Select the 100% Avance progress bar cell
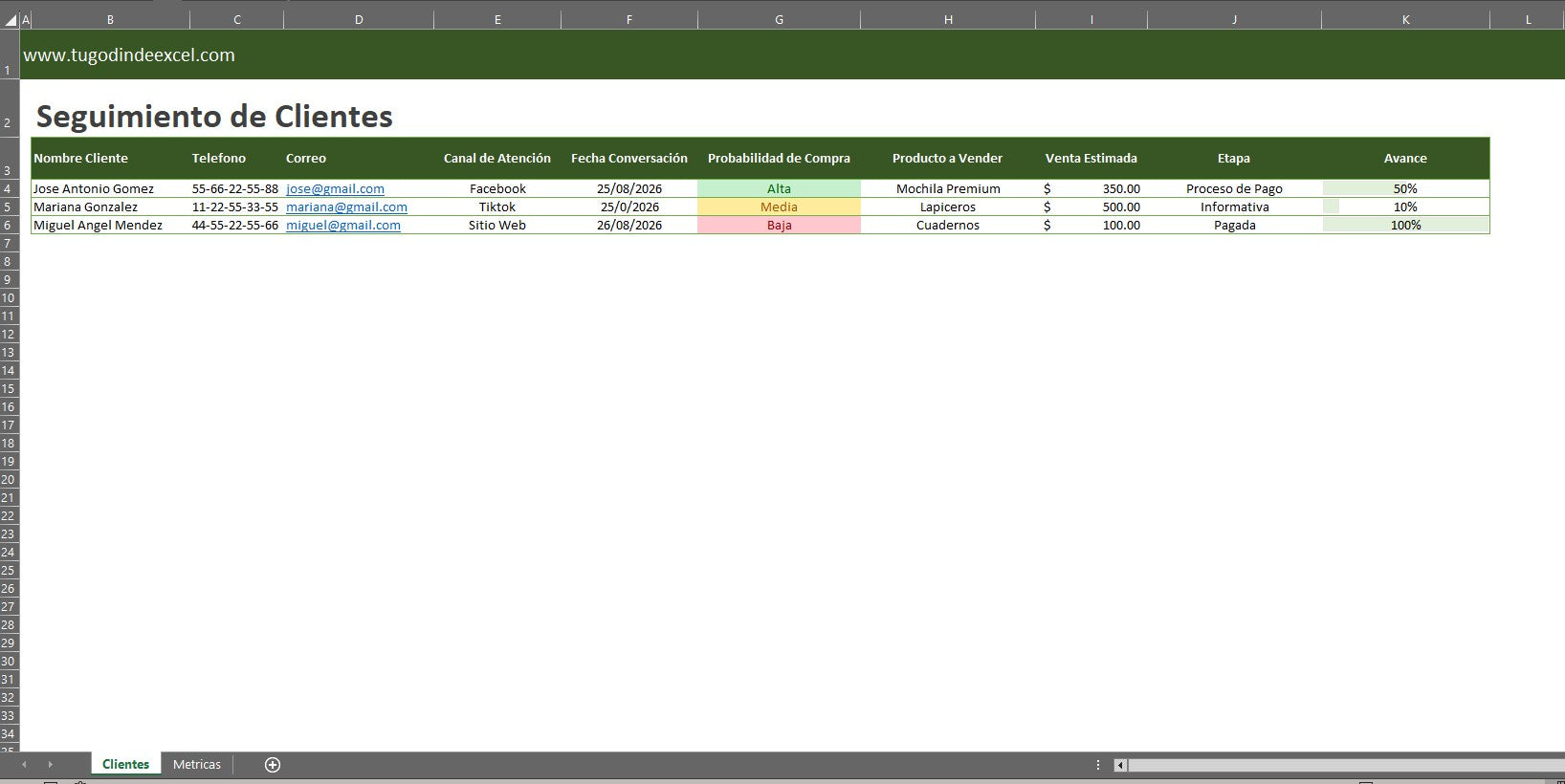Screen dimensions: 1565x784 1405,226
